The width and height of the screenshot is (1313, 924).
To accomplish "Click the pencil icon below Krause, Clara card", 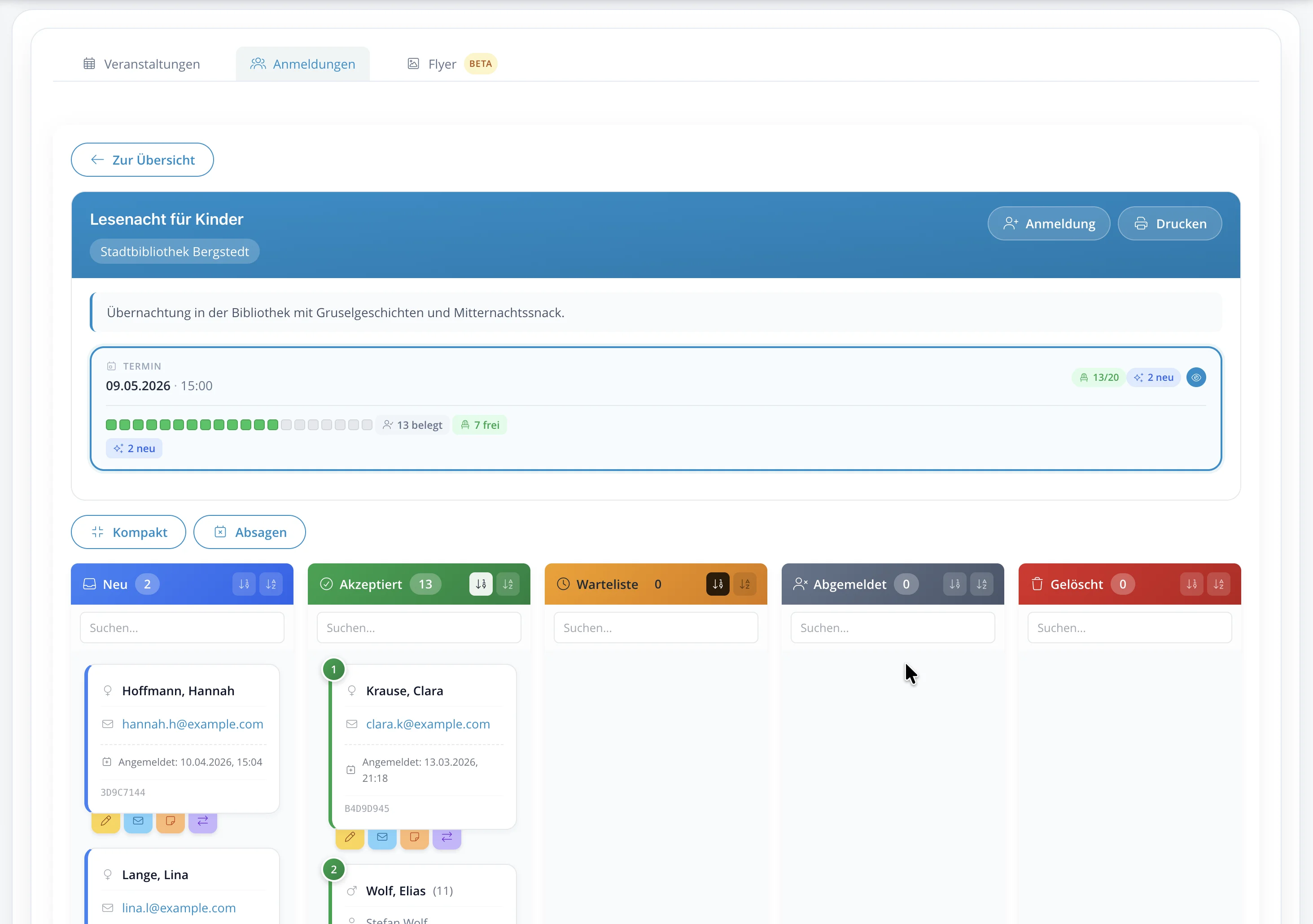I will (350, 838).
